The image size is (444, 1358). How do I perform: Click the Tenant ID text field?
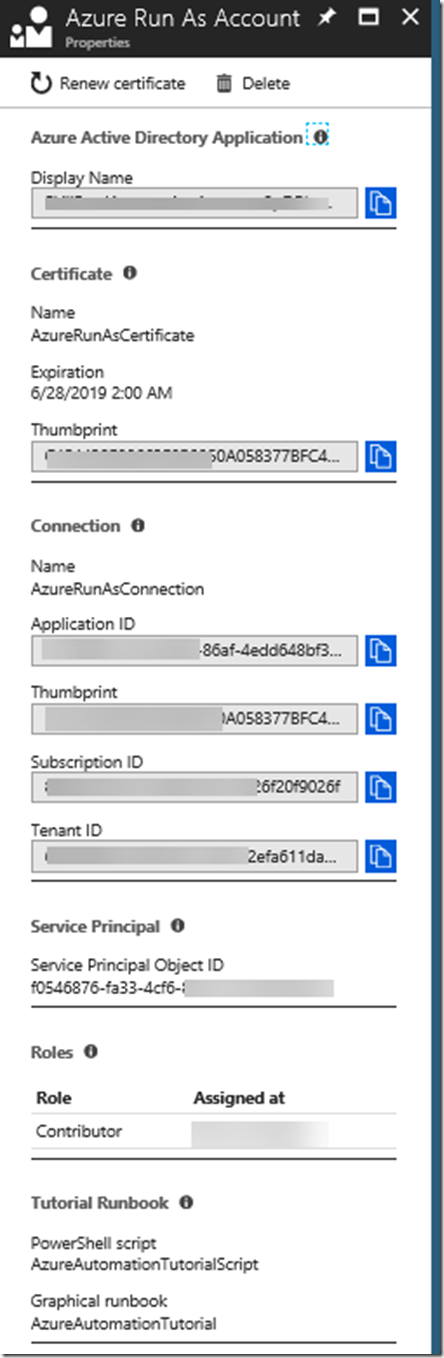pyautogui.click(x=194, y=857)
